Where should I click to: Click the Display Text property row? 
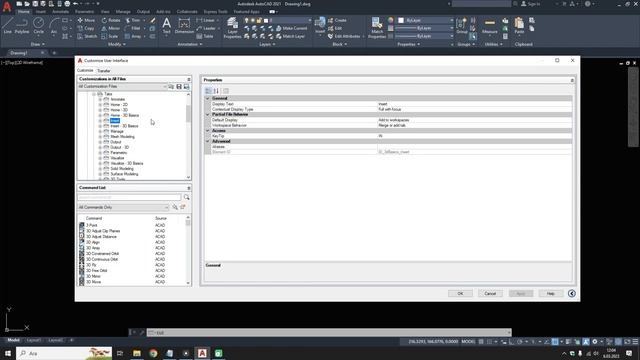pyautogui.click(x=388, y=104)
